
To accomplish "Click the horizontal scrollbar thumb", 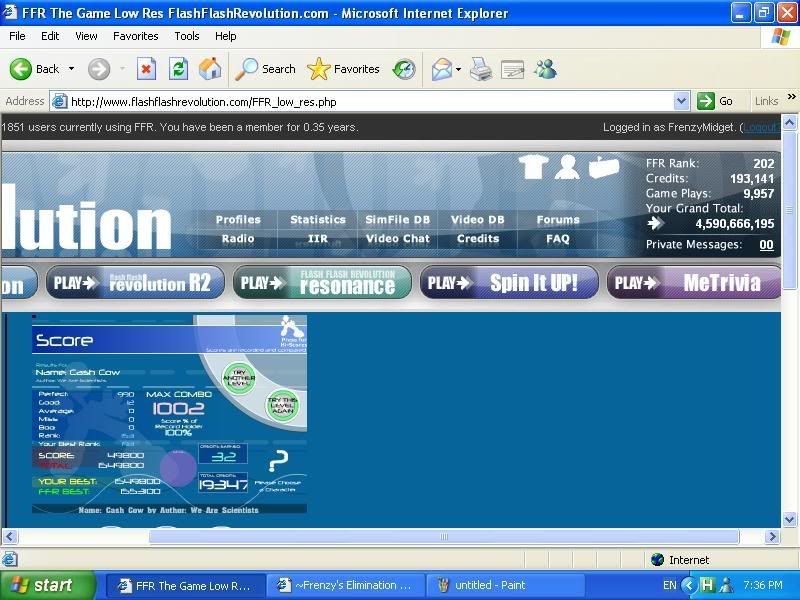I will point(444,536).
